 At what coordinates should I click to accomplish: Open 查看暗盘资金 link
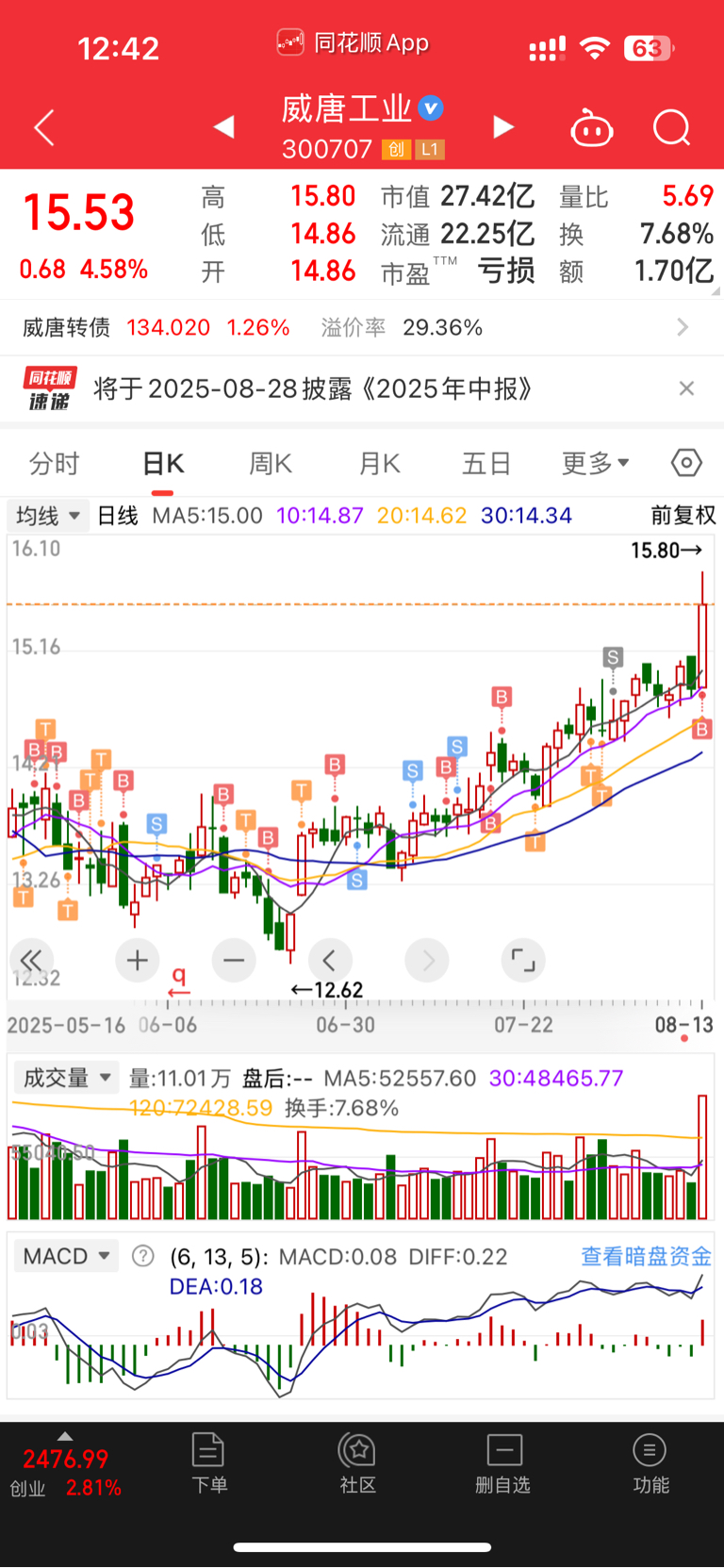click(646, 1256)
